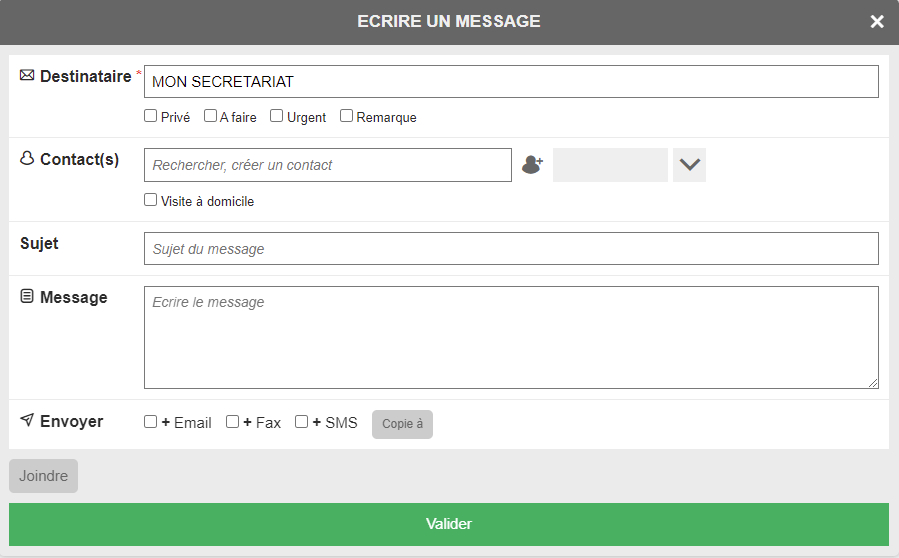Check the SMS sending option
Image resolution: width=899 pixels, height=558 pixels.
click(301, 422)
